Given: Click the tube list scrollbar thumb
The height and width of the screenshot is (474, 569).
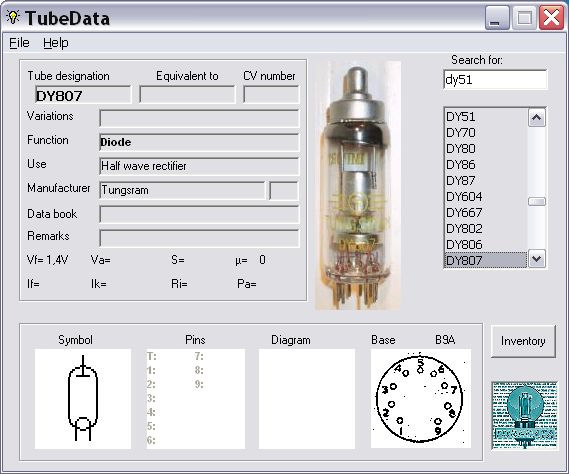Looking at the screenshot, I should 537,201.
